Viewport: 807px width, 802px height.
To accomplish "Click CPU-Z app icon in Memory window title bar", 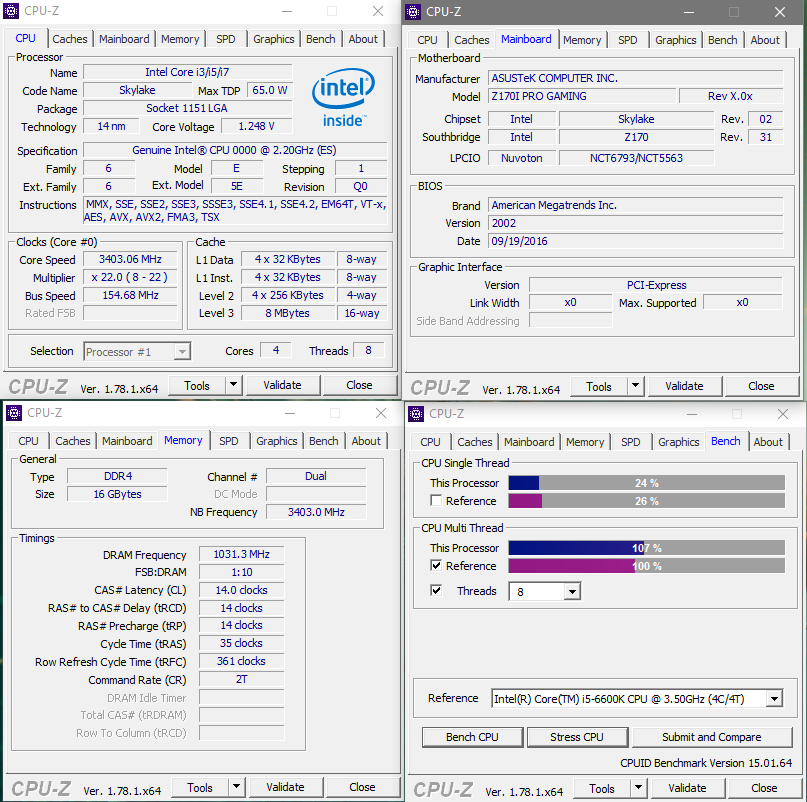I will click(14, 413).
